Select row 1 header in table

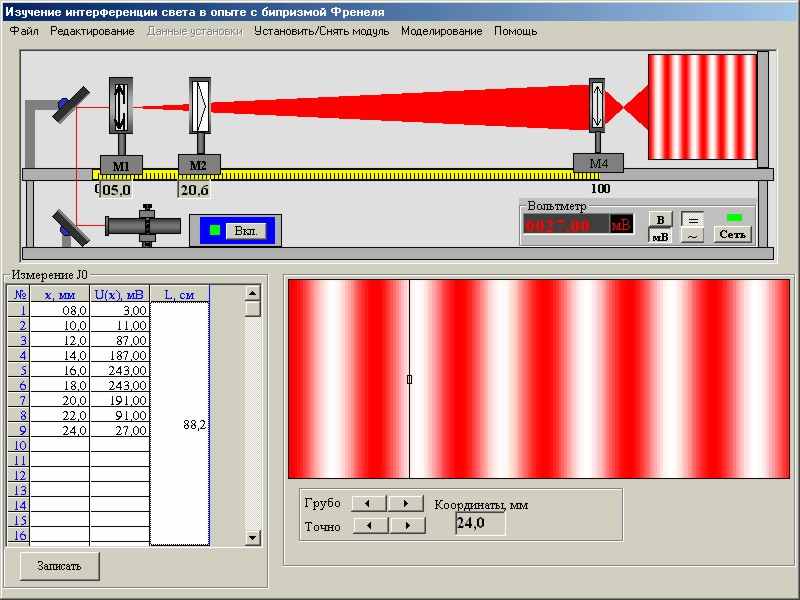point(19,310)
